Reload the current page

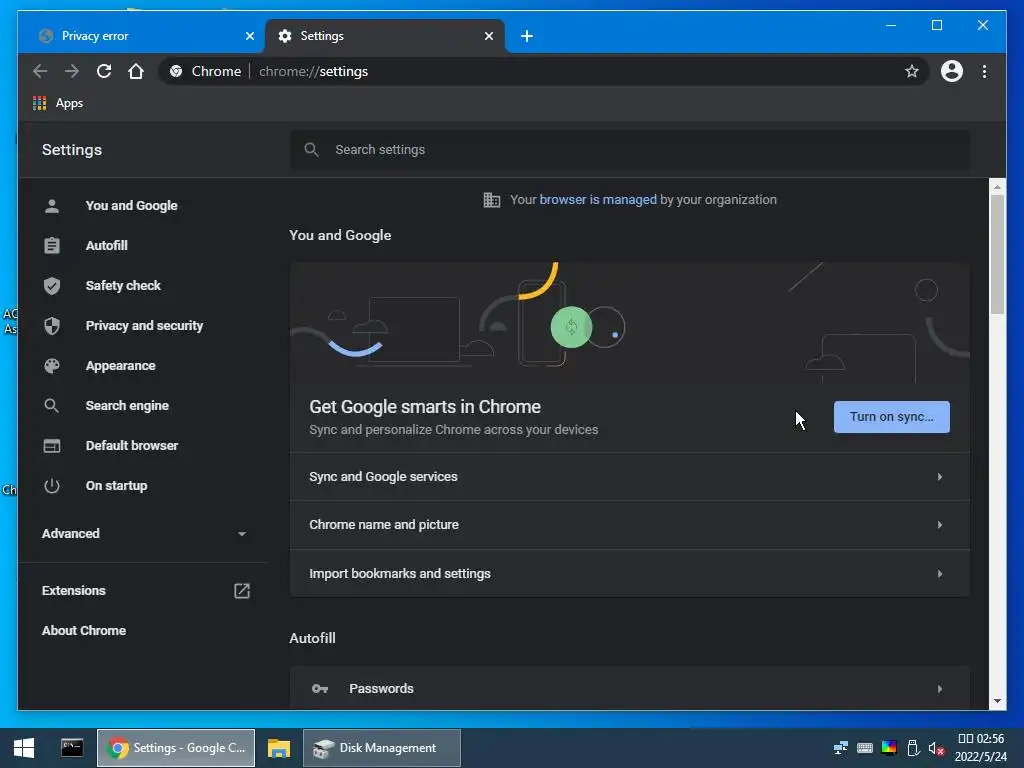pyautogui.click(x=104, y=71)
